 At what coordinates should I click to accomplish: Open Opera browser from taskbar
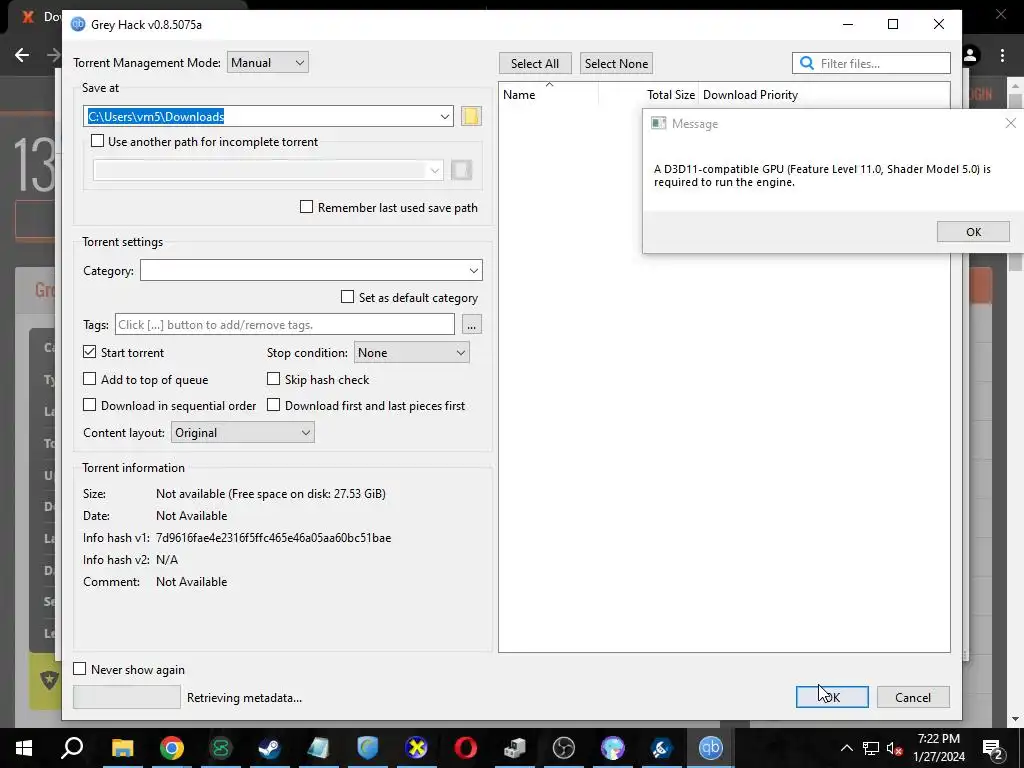(466, 748)
